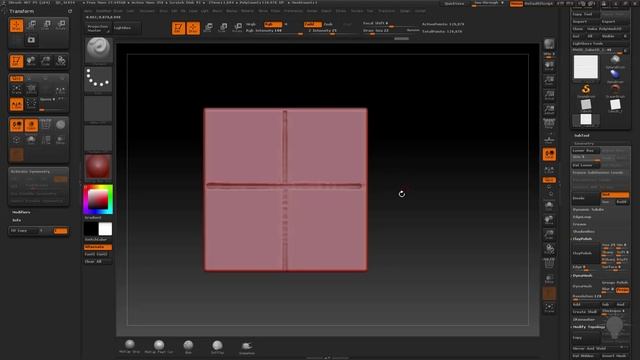640x360 pixels.
Task: Expand the Modify Topology section
Action: pyautogui.click(x=589, y=327)
